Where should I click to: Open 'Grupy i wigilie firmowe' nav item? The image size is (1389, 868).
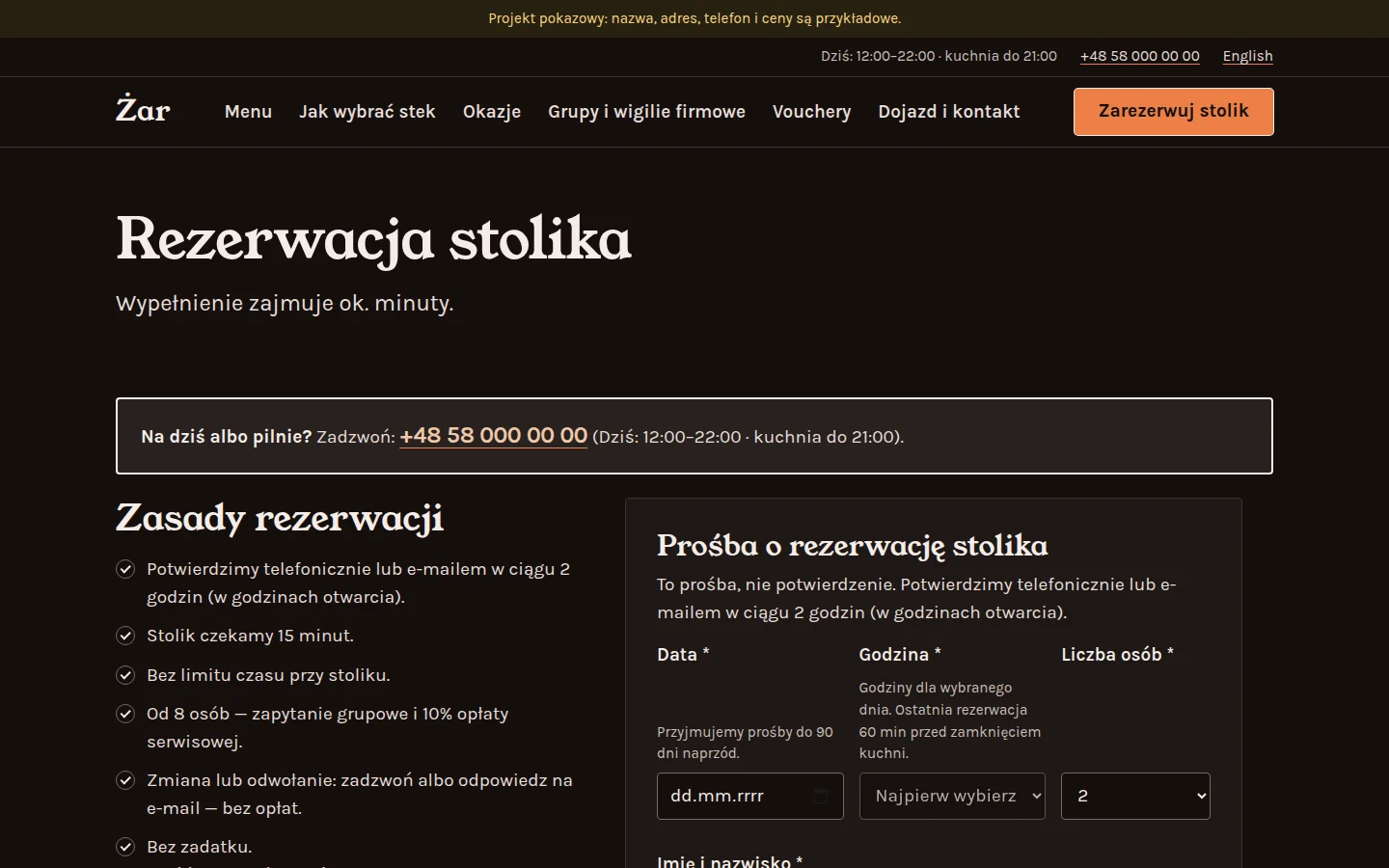(646, 112)
